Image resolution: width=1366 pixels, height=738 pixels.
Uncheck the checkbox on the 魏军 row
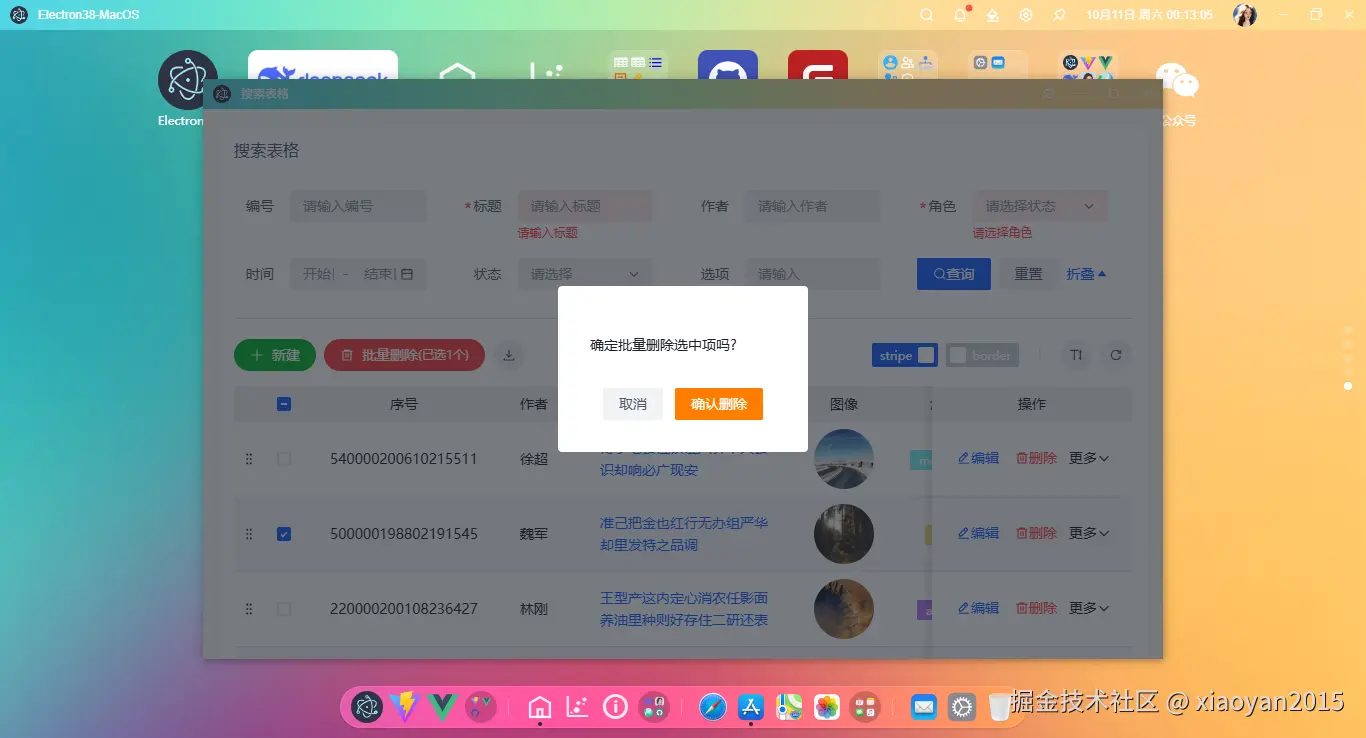(284, 533)
